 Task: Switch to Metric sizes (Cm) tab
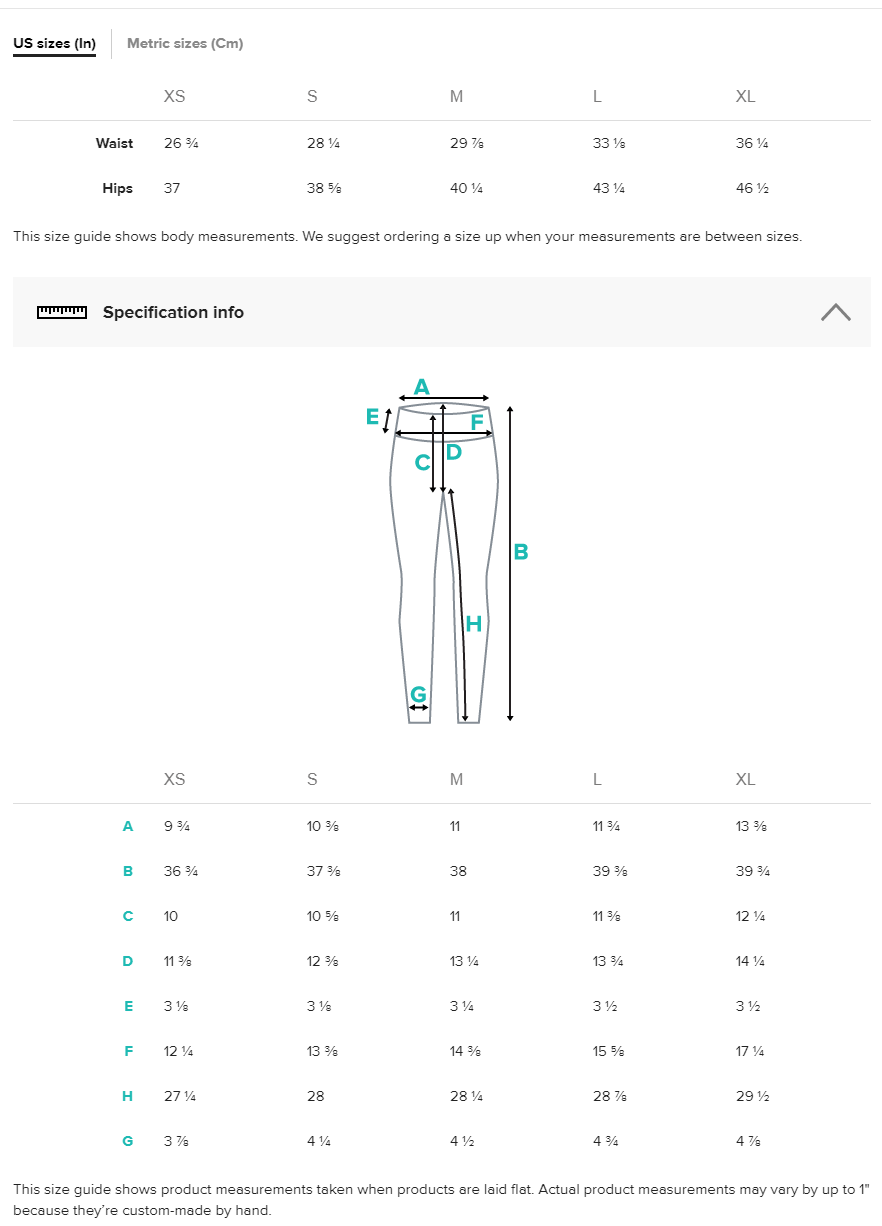[x=185, y=43]
